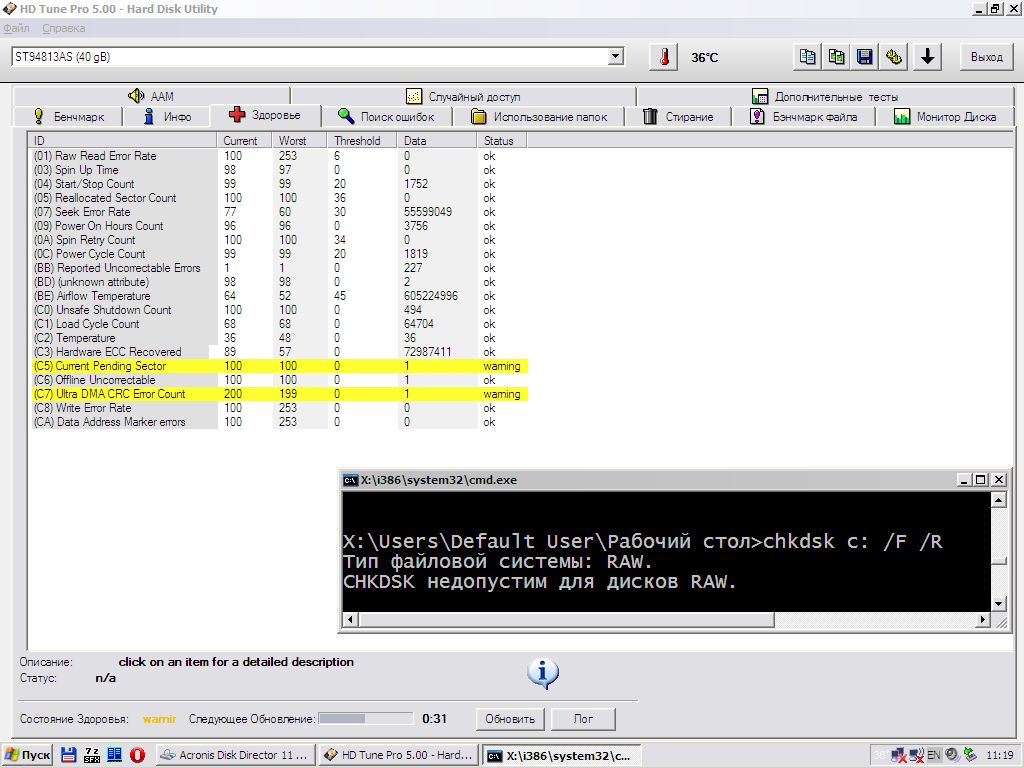Open the Справка menu

[63, 28]
